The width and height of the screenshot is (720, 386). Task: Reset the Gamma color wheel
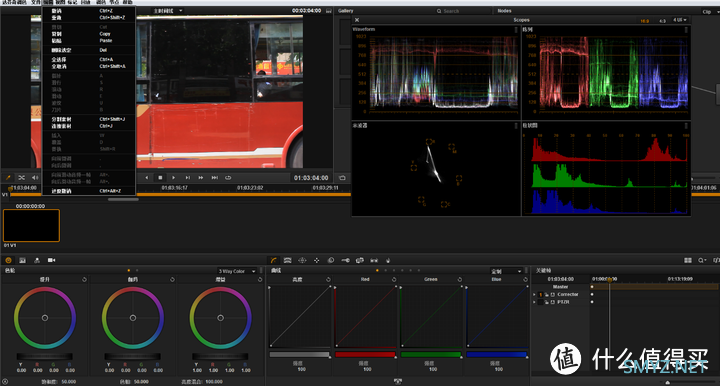(x=172, y=279)
